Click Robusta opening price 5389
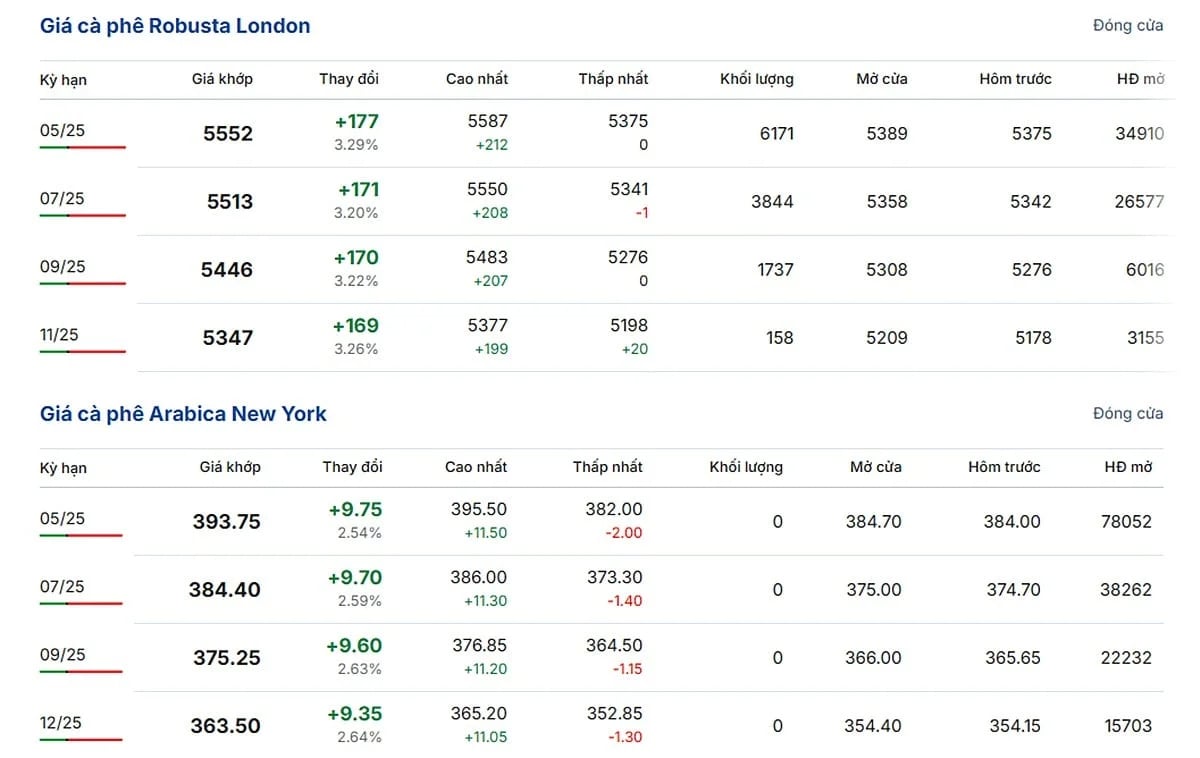 (887, 133)
